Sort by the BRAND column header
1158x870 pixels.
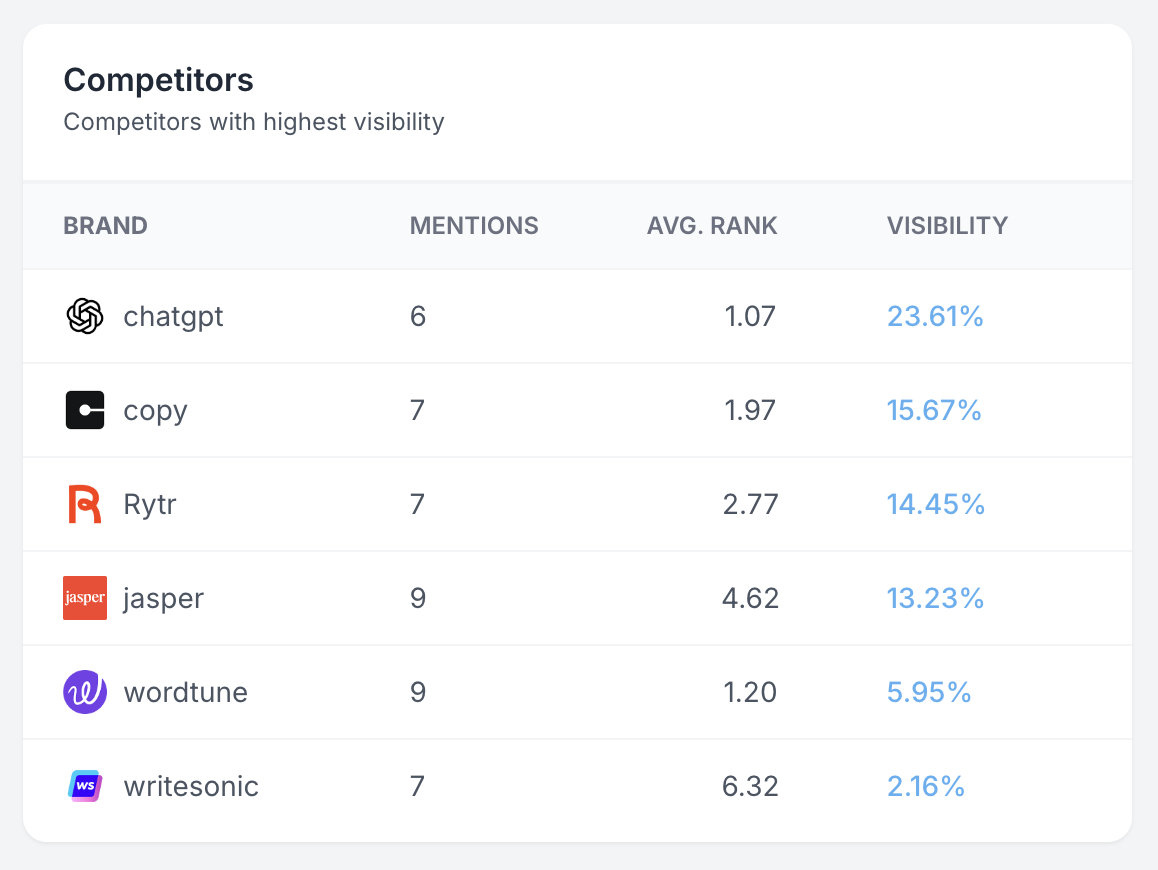pos(105,226)
